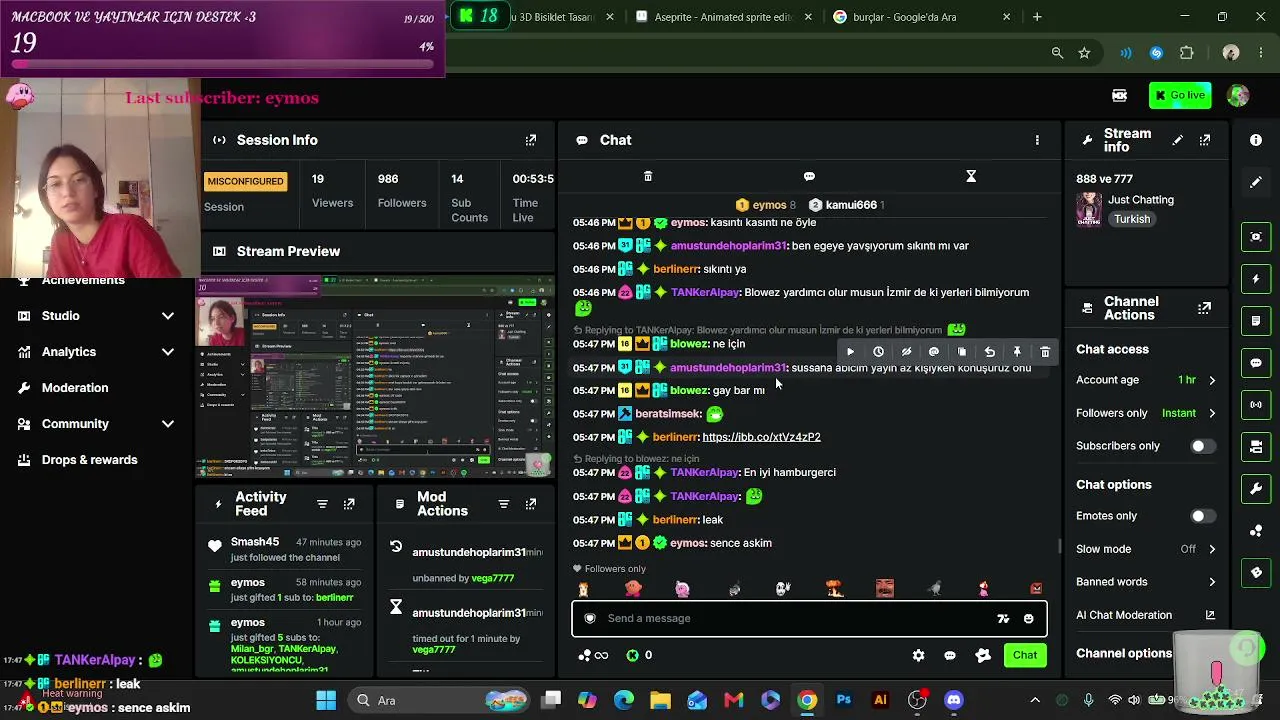Open the emoji picker in the message box
Viewport: 1280px width, 720px height.
(x=1028, y=619)
